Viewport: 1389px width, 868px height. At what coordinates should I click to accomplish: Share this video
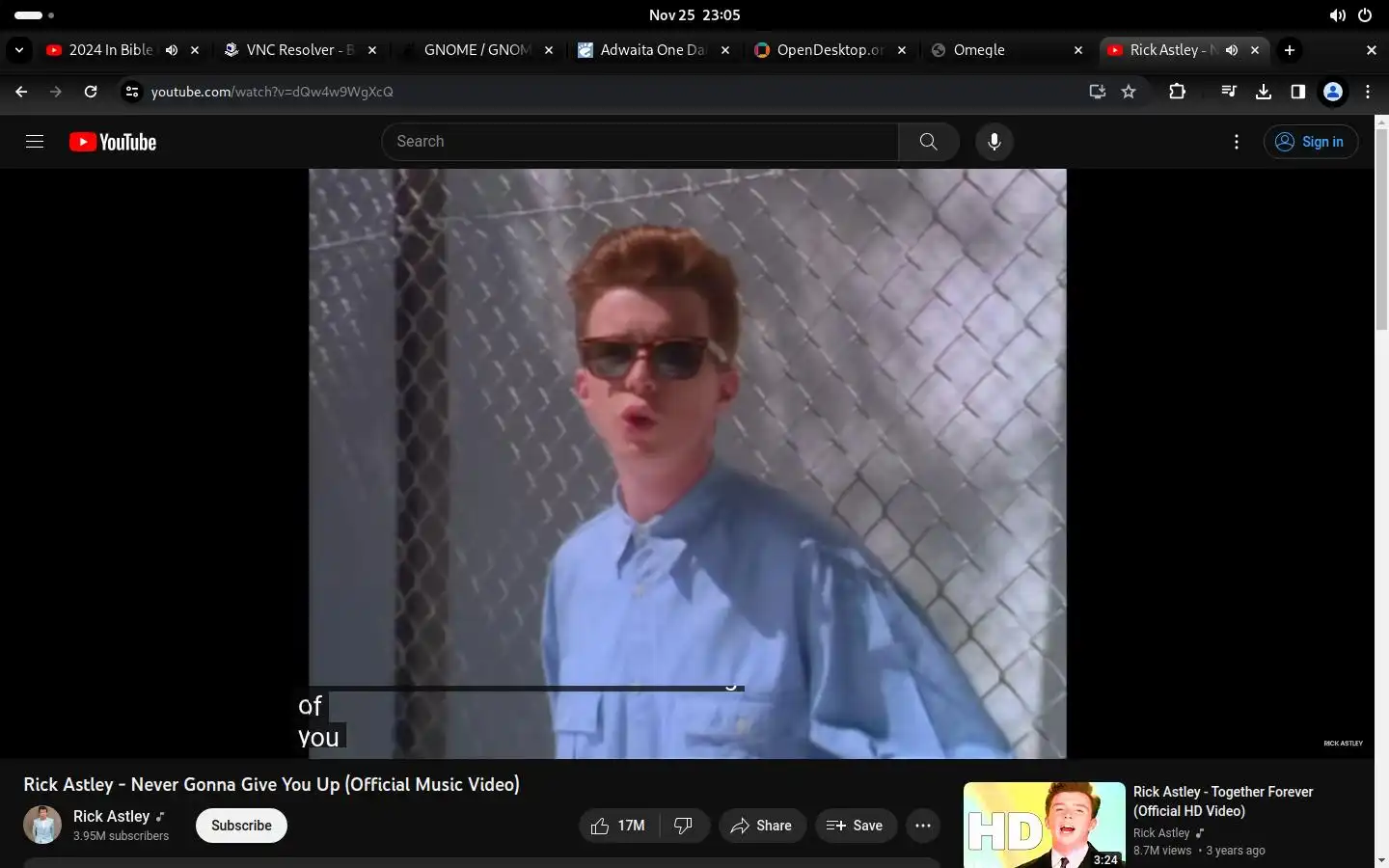coord(762,826)
